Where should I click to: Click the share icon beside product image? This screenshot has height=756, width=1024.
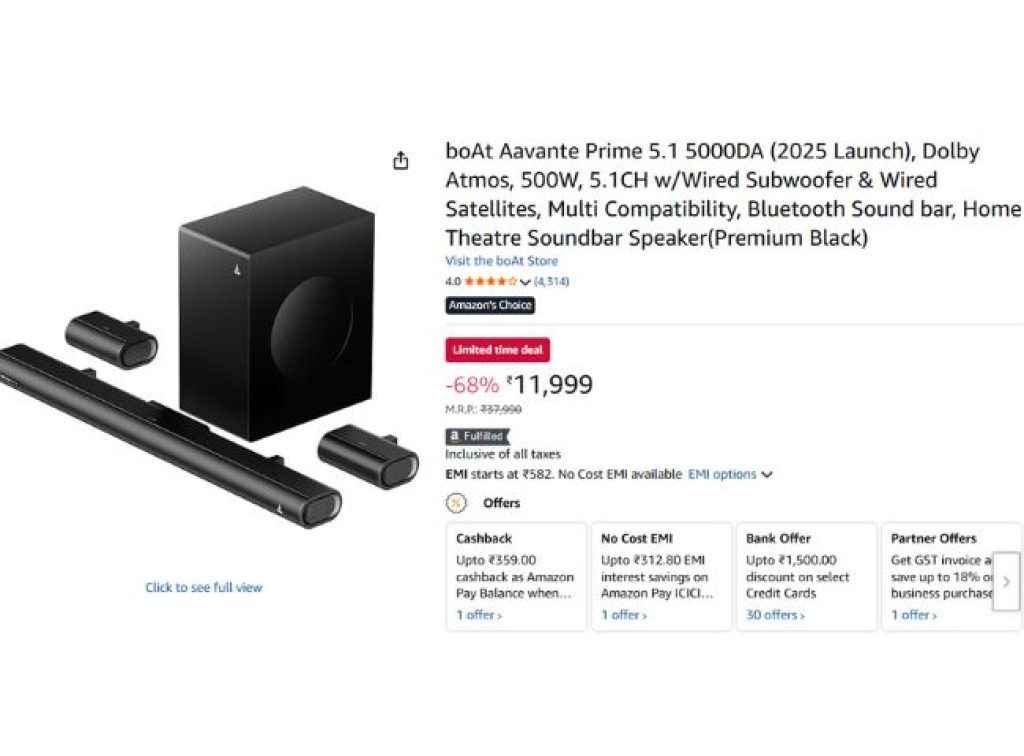pos(401,161)
